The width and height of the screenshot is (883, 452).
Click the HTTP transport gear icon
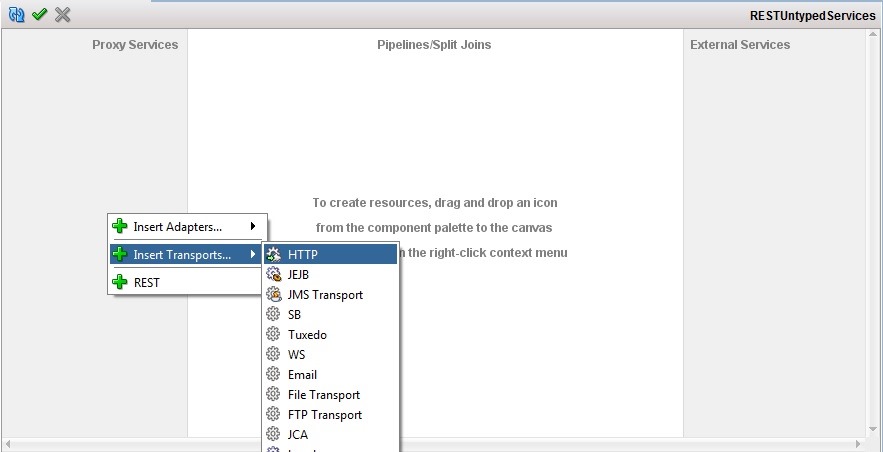pyautogui.click(x=273, y=255)
